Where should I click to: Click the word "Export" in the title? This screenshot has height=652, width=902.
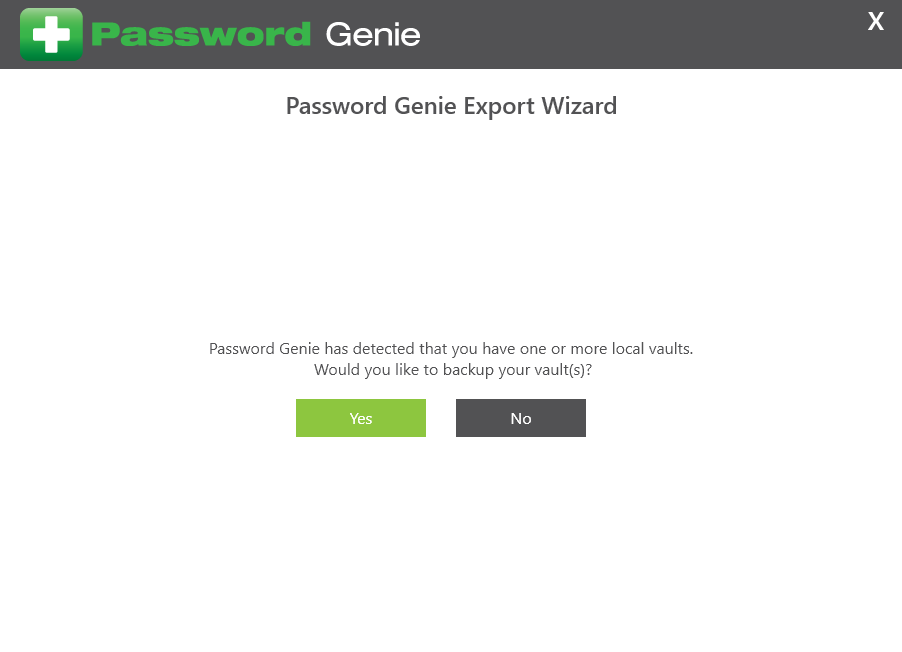click(499, 107)
